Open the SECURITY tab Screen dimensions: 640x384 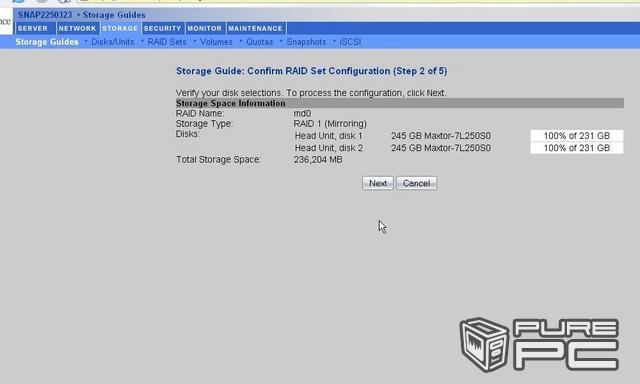(x=162, y=28)
